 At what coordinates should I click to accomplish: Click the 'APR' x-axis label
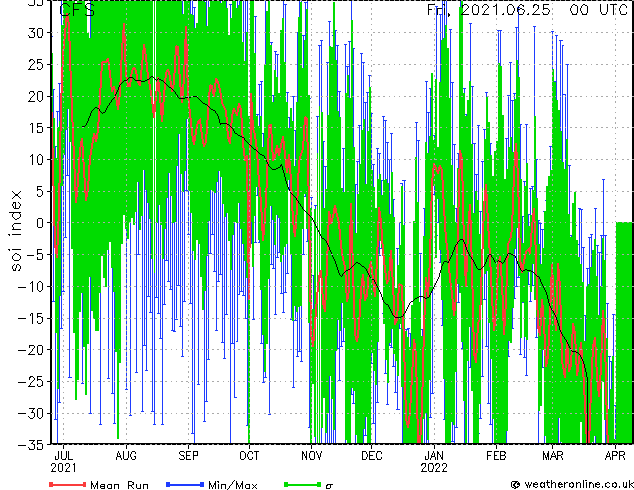tap(615, 456)
